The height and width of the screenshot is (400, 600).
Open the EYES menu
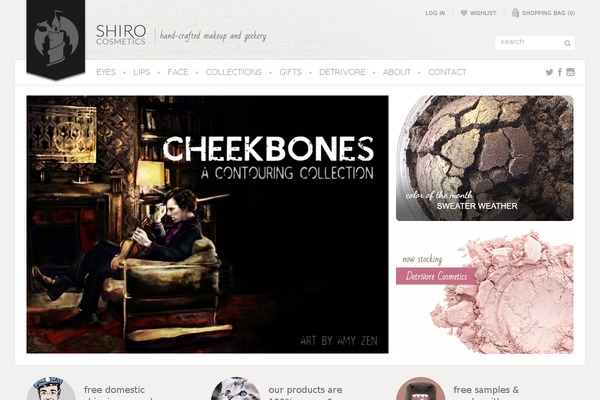(106, 72)
